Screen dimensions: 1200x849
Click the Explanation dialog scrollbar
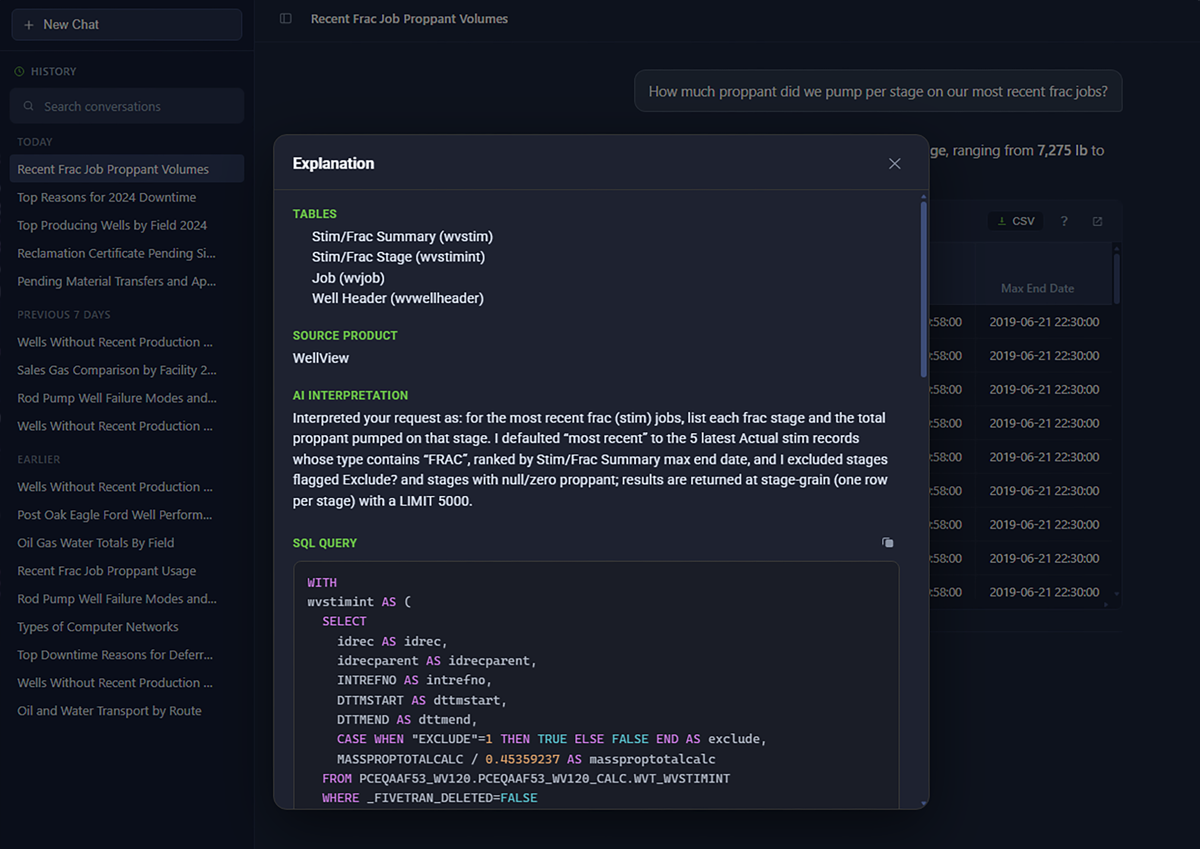click(x=923, y=290)
